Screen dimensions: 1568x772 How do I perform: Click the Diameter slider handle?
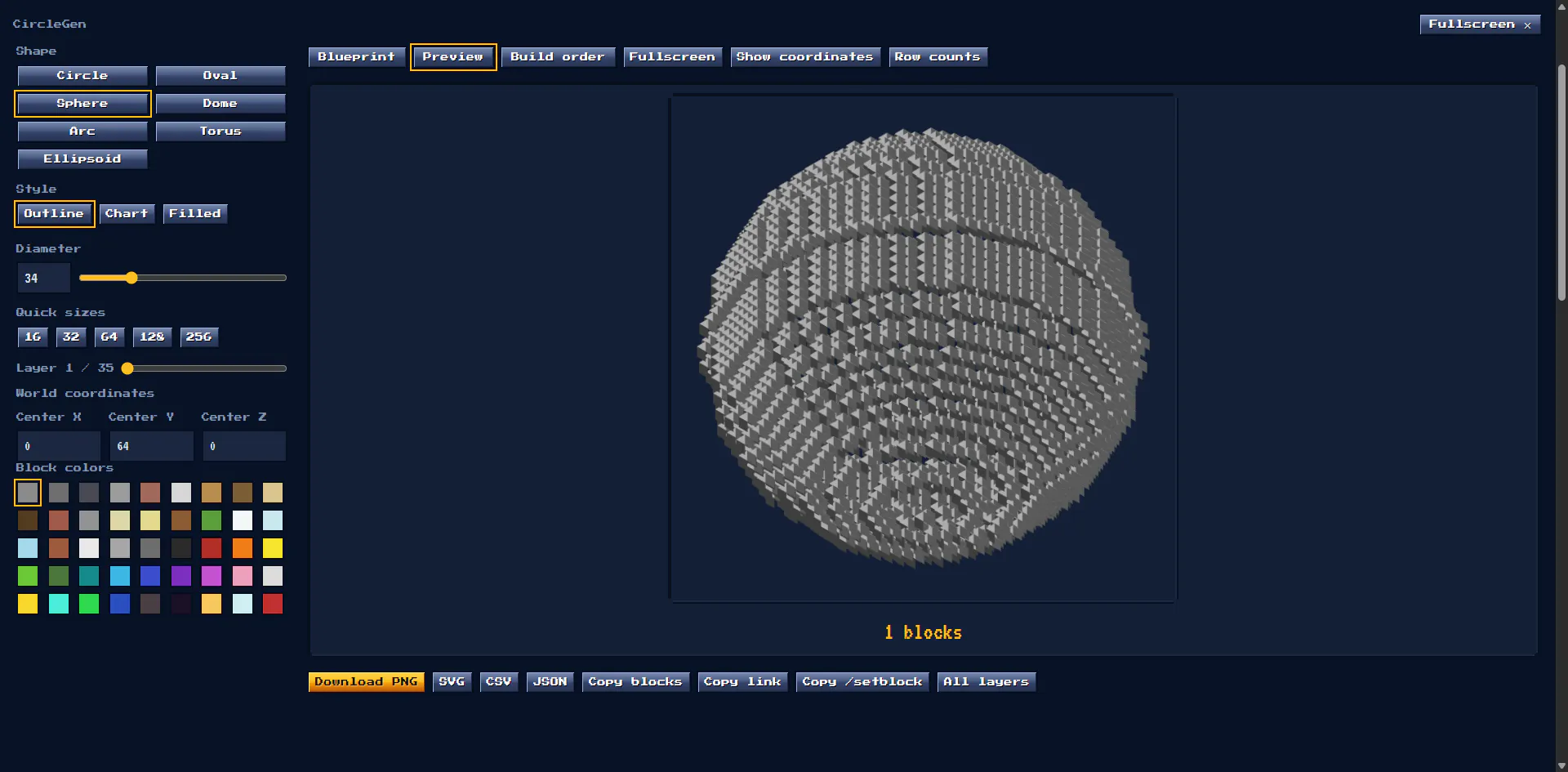131,278
